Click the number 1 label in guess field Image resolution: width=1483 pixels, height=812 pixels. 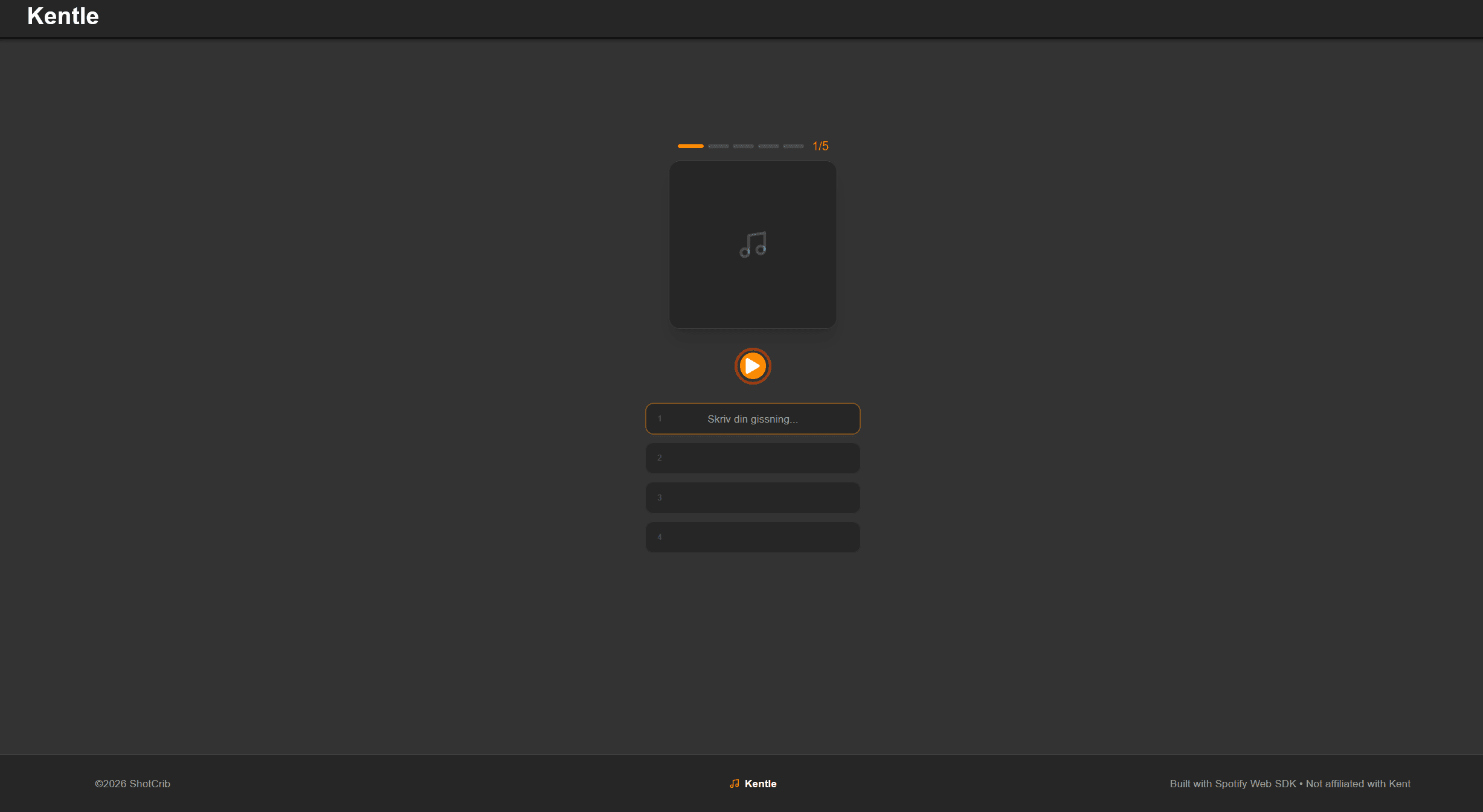point(660,418)
